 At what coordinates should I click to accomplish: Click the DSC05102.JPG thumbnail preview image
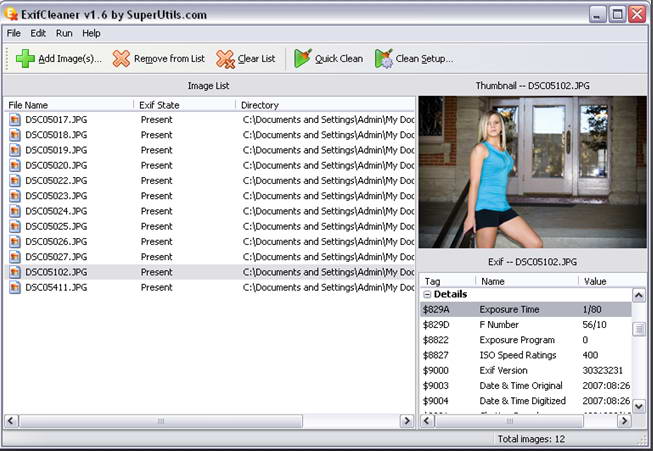pyautogui.click(x=533, y=172)
